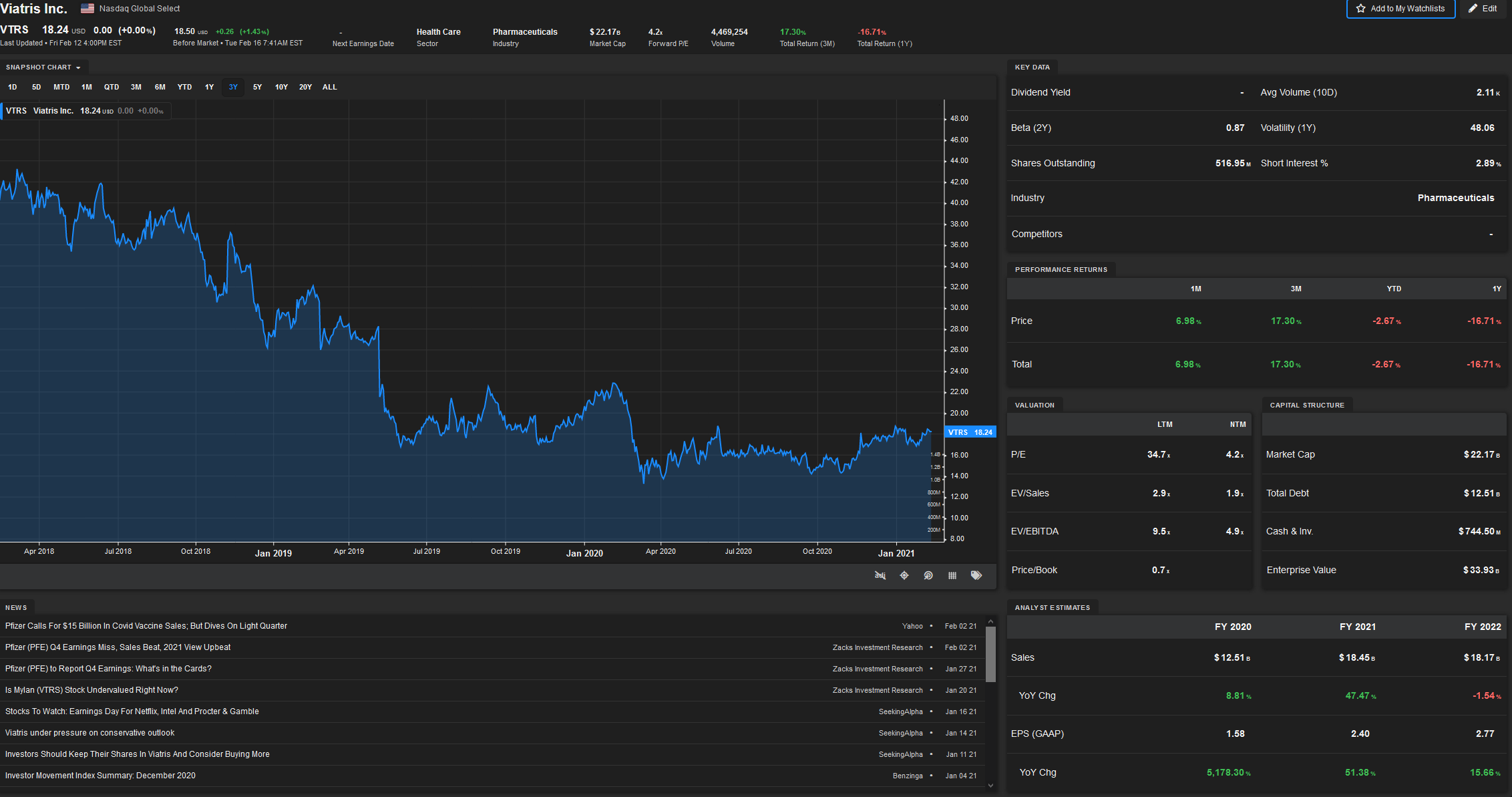Click the pencil Edit button
This screenshot has height=797, width=1512.
(1483, 9)
